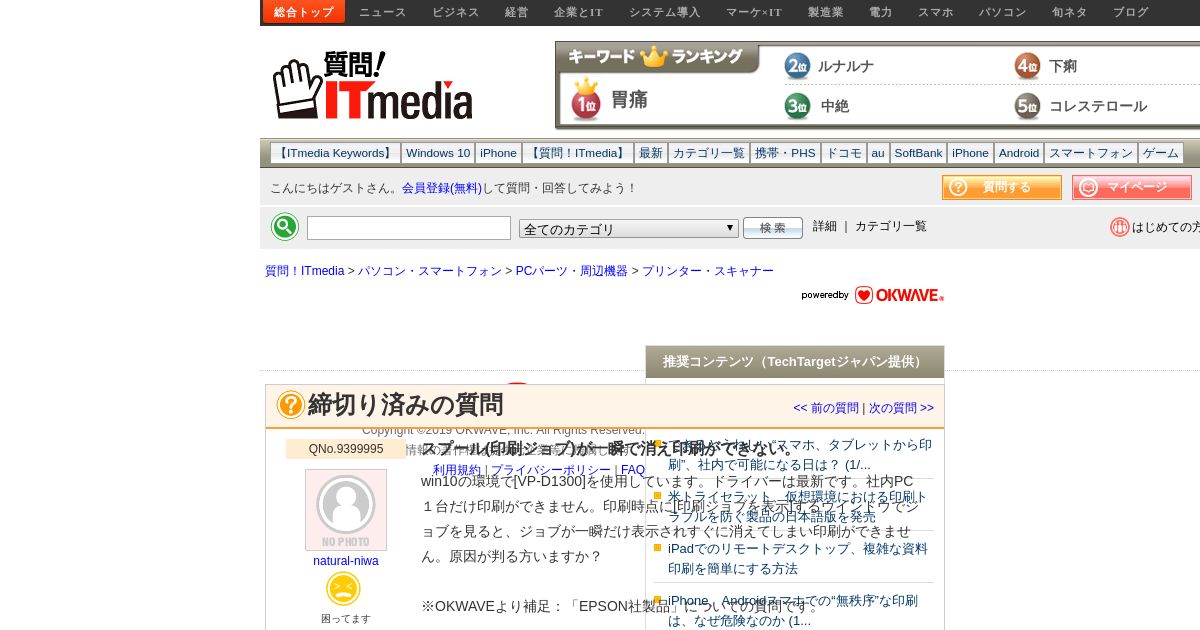1200x630 pixels.
Task: Open the 経営 top menu item
Action: click(517, 12)
